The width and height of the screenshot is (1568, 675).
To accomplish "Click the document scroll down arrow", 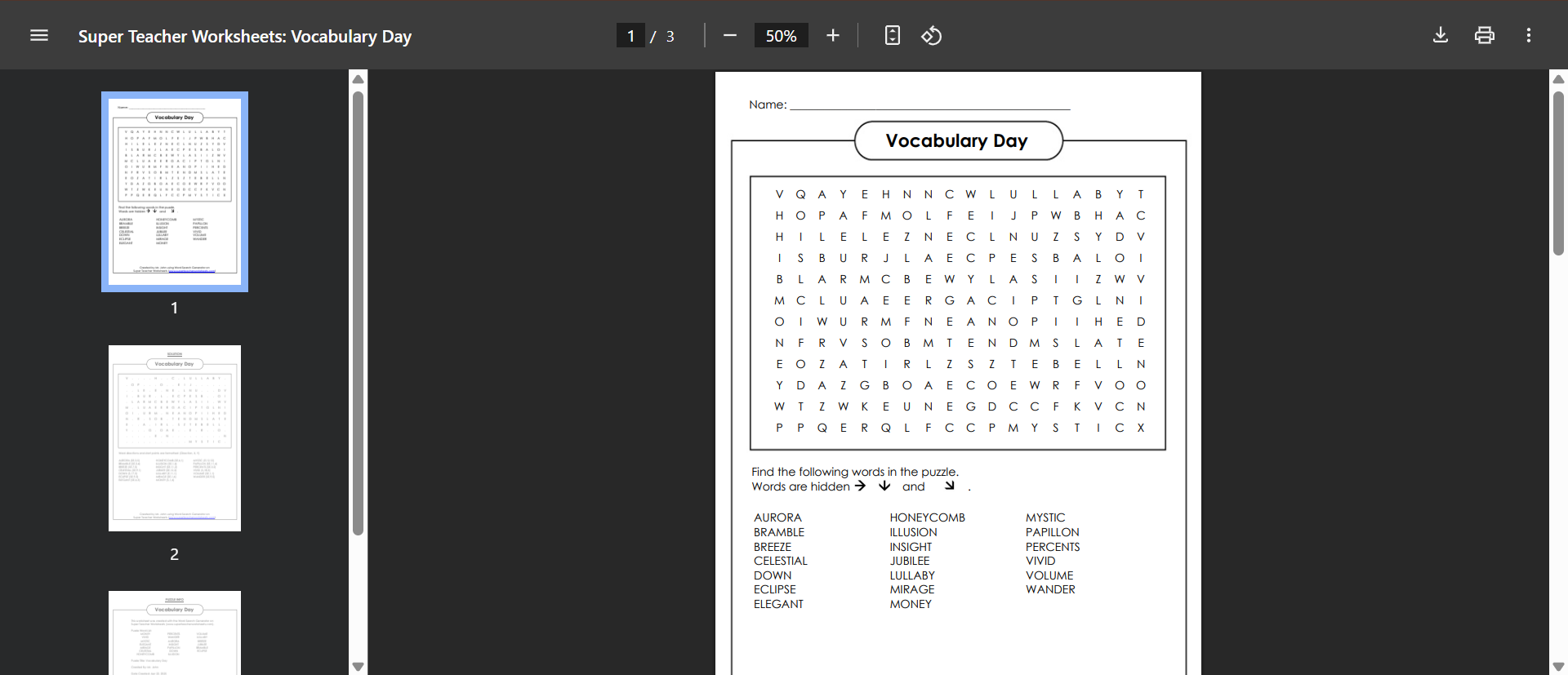I will click(1558, 666).
